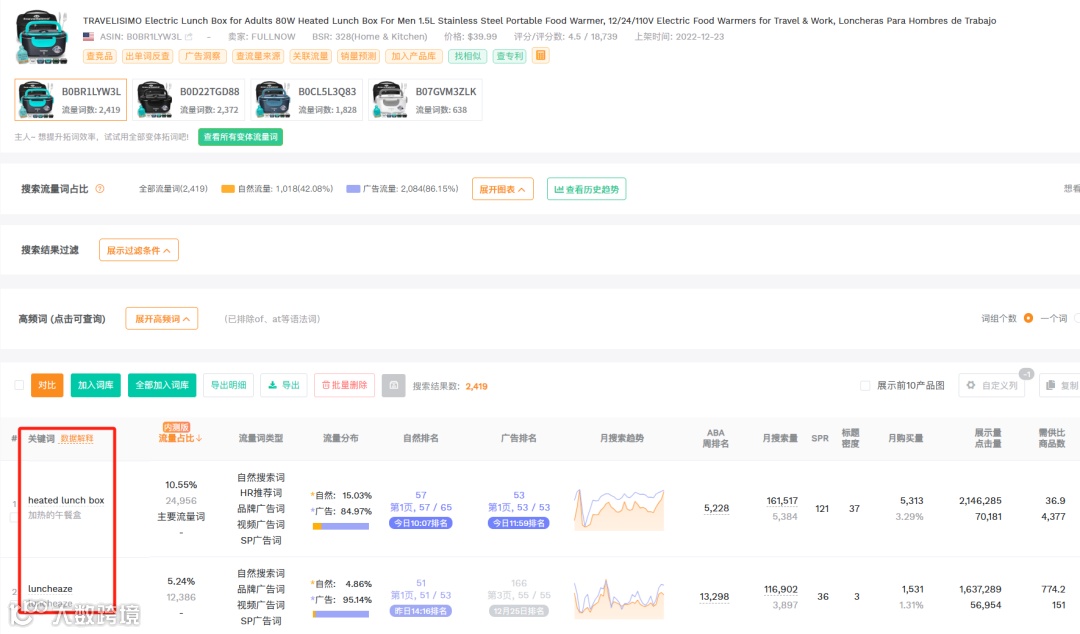Toggle 展开高频词 high-frequency words expander
This screenshot has height=634, width=1080.
pyautogui.click(x=161, y=318)
